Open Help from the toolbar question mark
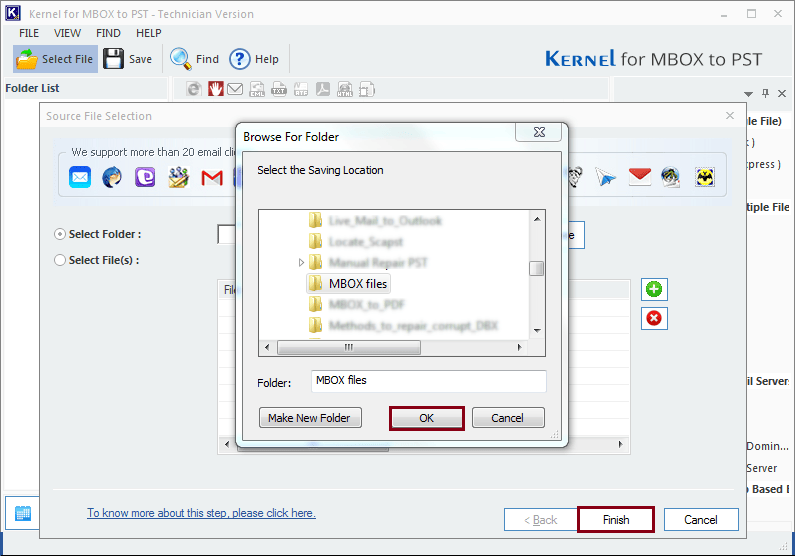 (239, 59)
